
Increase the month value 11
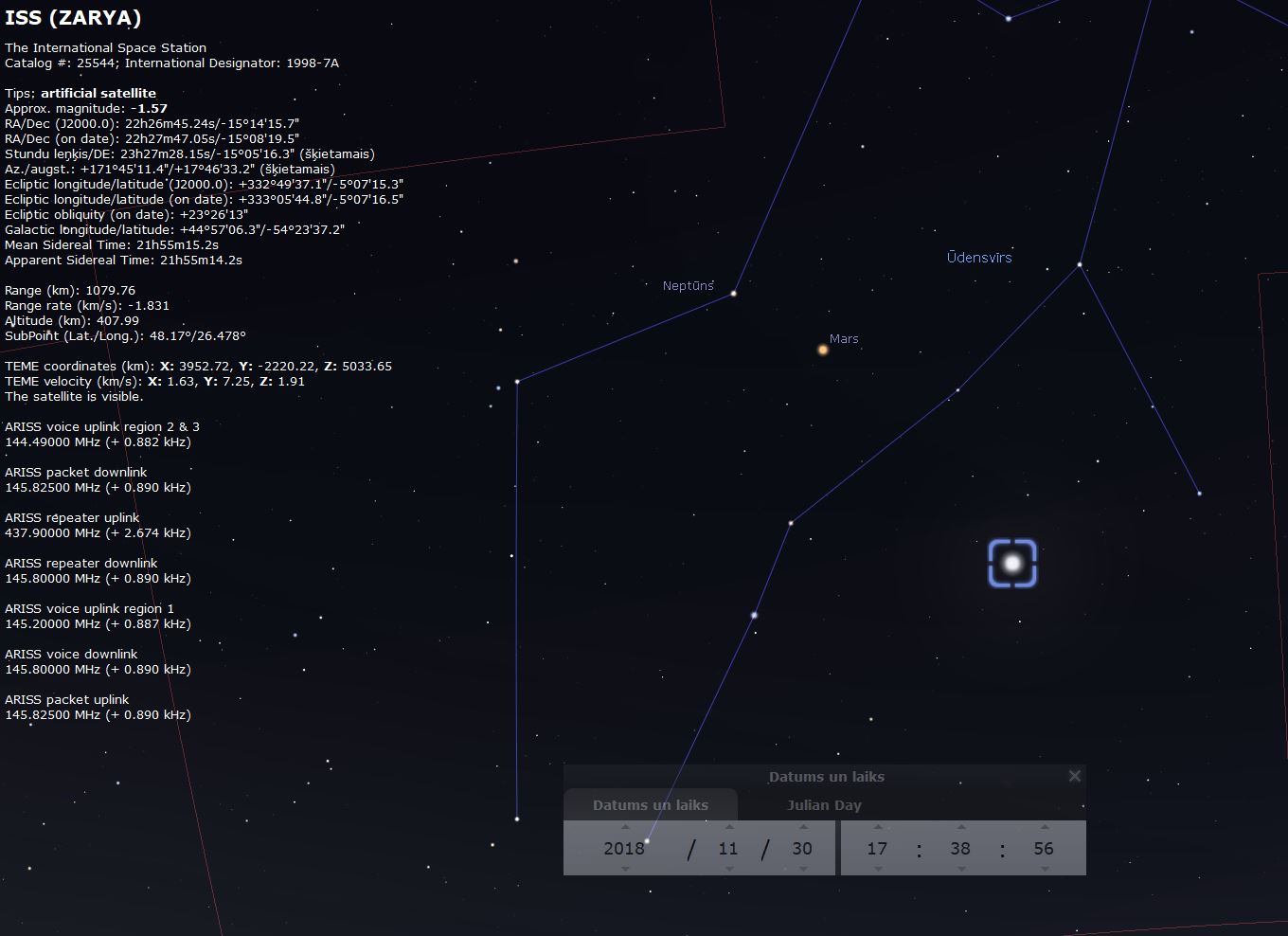coord(728,827)
